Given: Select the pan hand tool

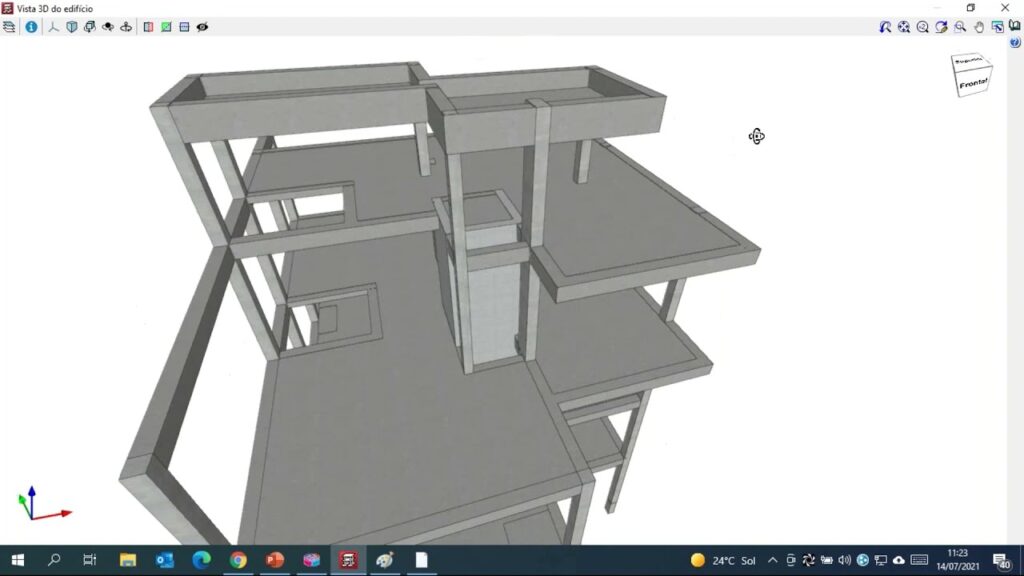Looking at the screenshot, I should pos(979,27).
